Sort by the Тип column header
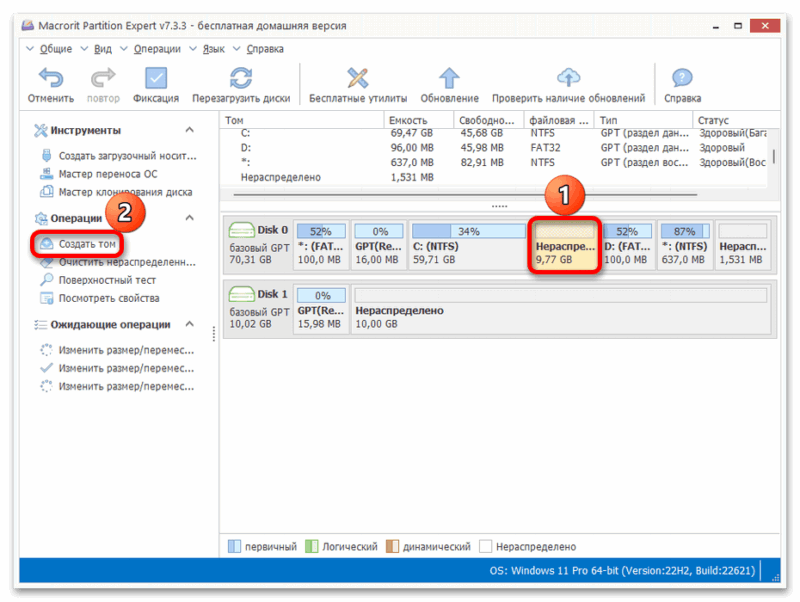 pos(643,120)
